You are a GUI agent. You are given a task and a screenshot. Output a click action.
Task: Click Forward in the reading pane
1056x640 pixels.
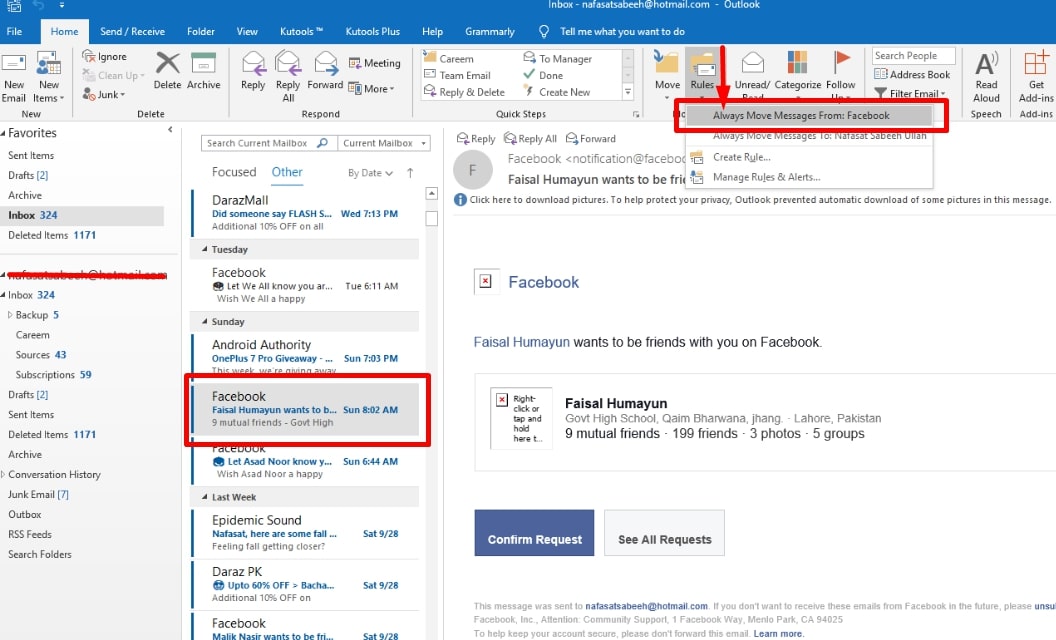coord(591,139)
